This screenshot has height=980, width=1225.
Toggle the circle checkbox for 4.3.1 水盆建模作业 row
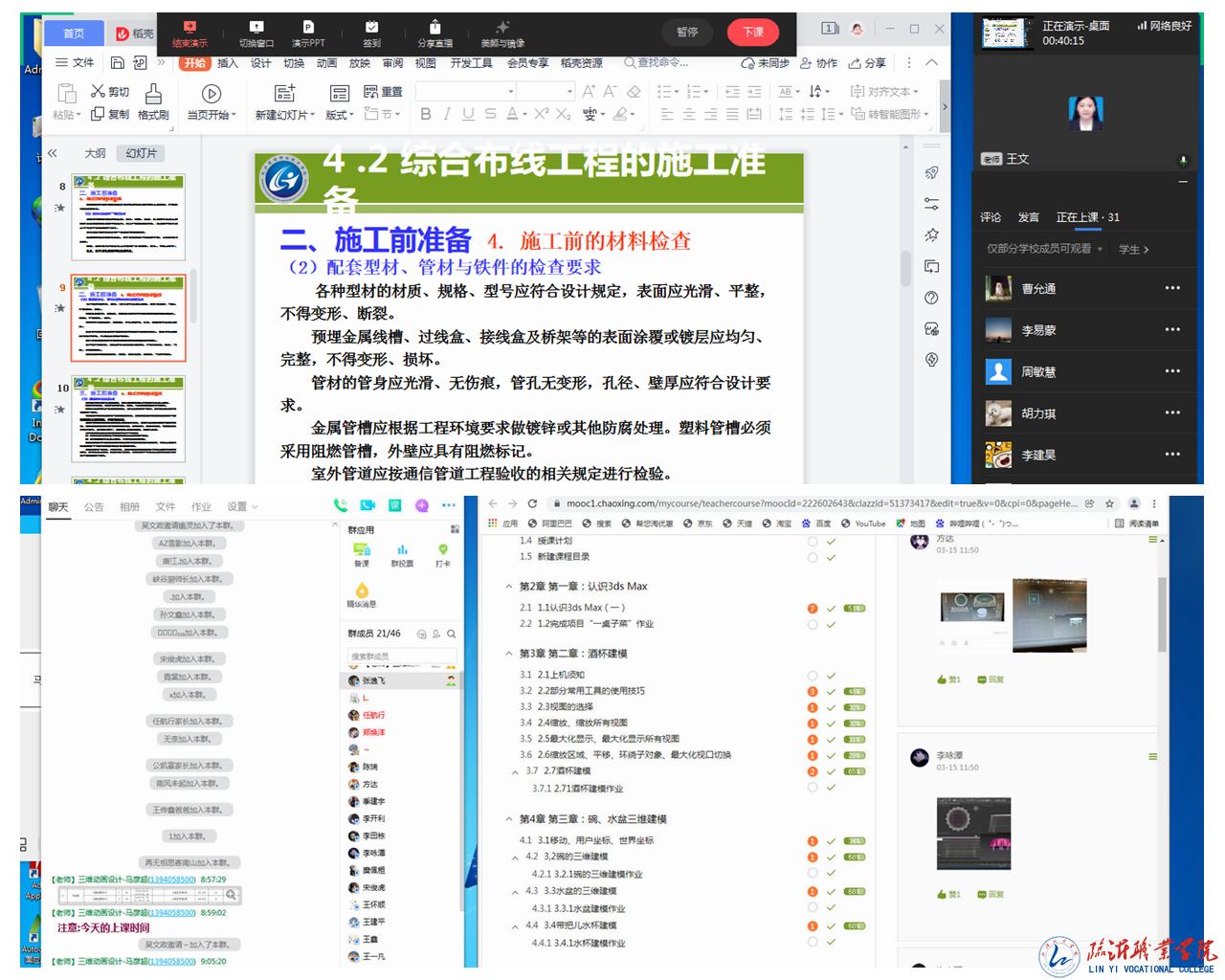coord(813,908)
